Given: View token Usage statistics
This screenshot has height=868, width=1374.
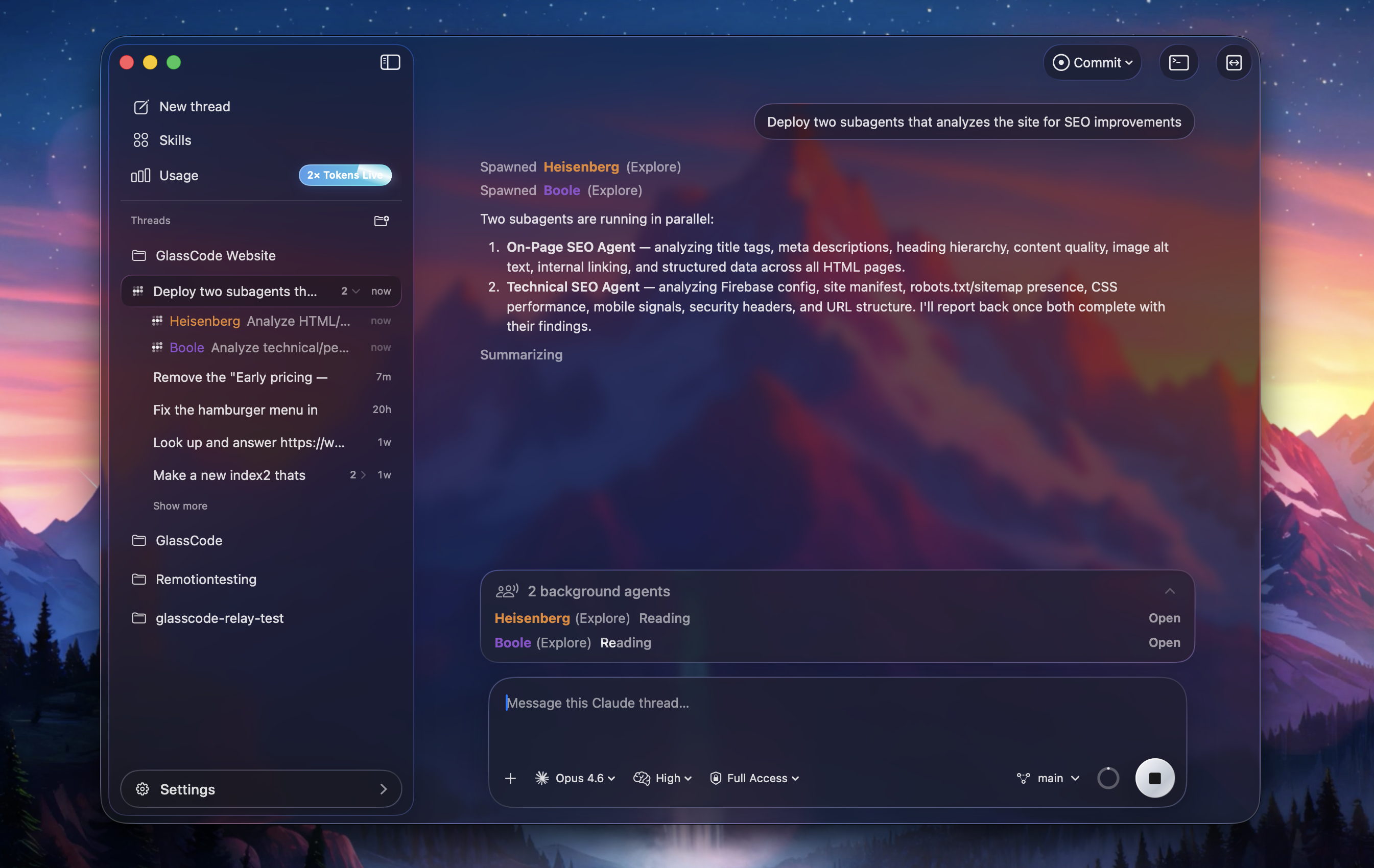Looking at the screenshot, I should click(x=178, y=175).
